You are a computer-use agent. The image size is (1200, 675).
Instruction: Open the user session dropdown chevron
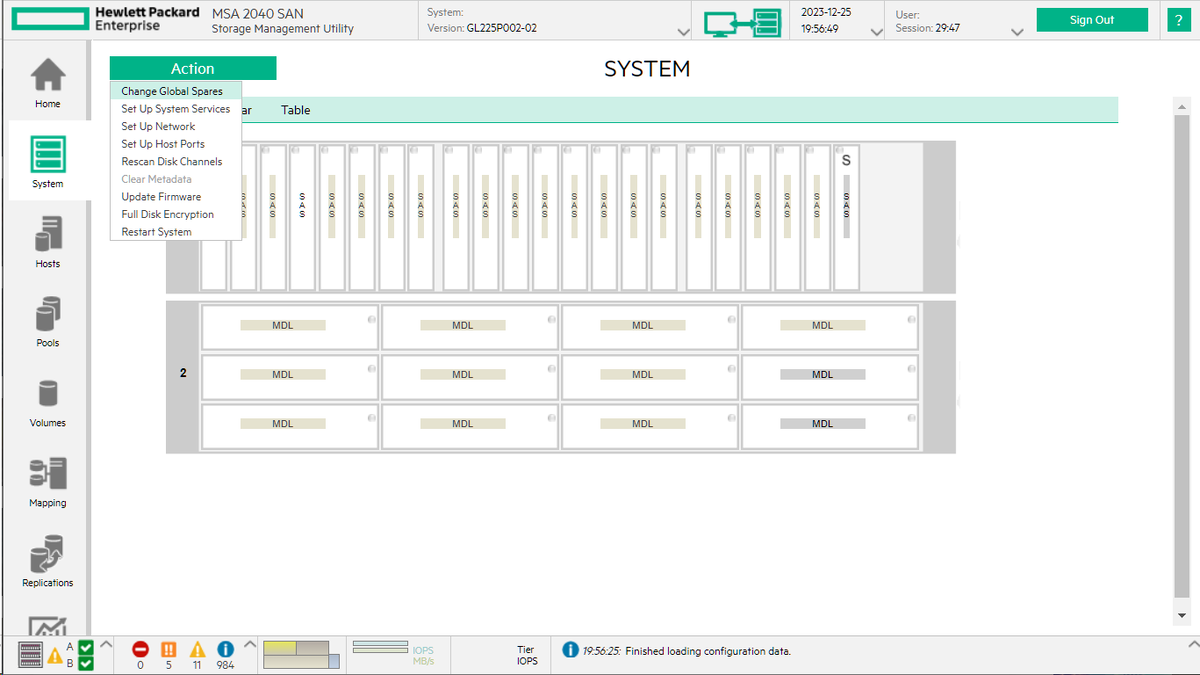coord(1017,32)
